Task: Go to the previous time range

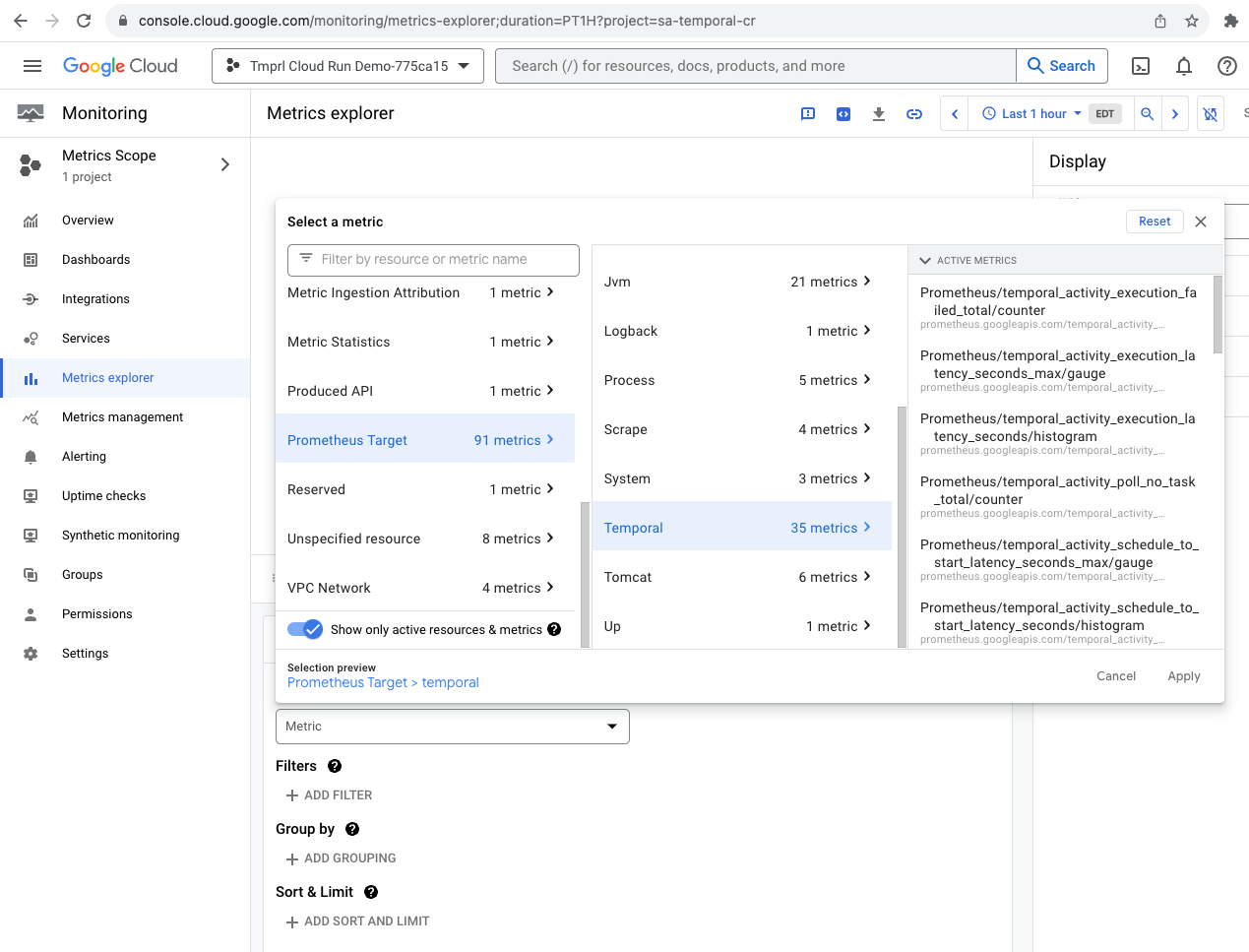Action: click(x=955, y=114)
